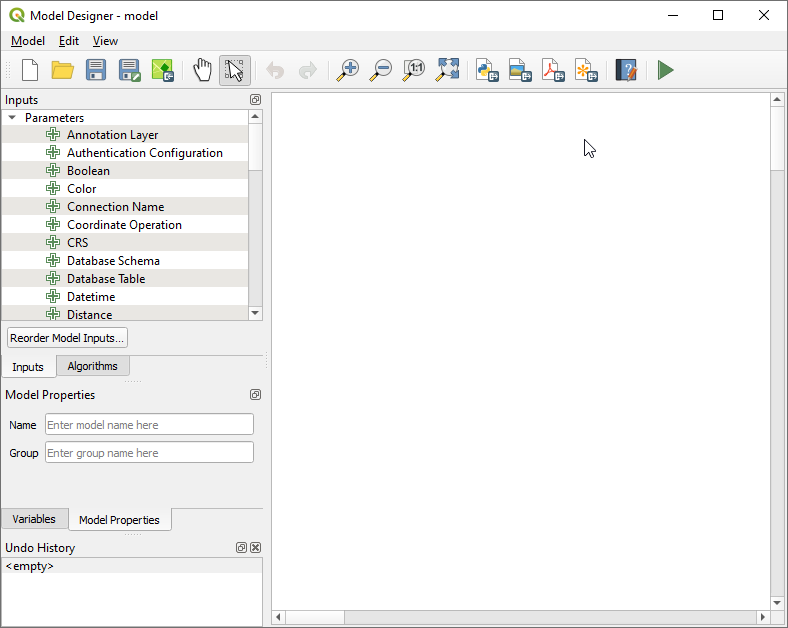Create a new model with the blank page icon
Image resolution: width=788 pixels, height=628 pixels.
coord(30,70)
